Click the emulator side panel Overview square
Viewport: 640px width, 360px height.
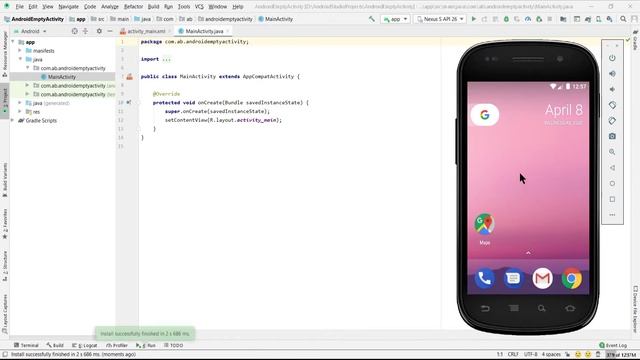click(x=612, y=199)
